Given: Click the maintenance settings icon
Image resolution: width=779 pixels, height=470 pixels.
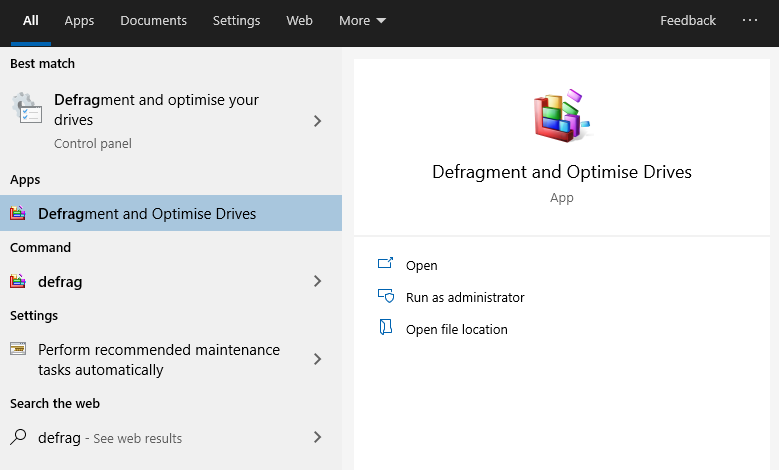Looking at the screenshot, I should pyautogui.click(x=18, y=349).
